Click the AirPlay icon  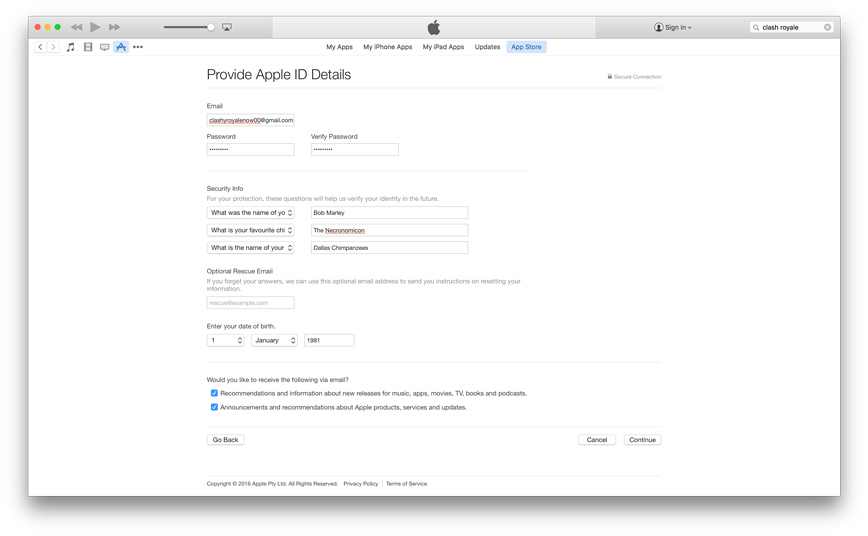click(x=227, y=27)
